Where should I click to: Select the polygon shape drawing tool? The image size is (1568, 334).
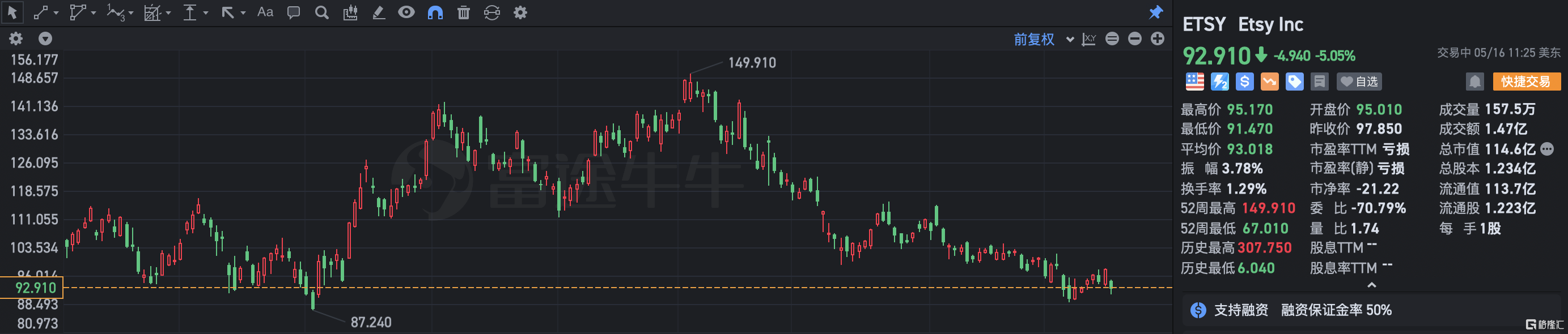tap(77, 12)
